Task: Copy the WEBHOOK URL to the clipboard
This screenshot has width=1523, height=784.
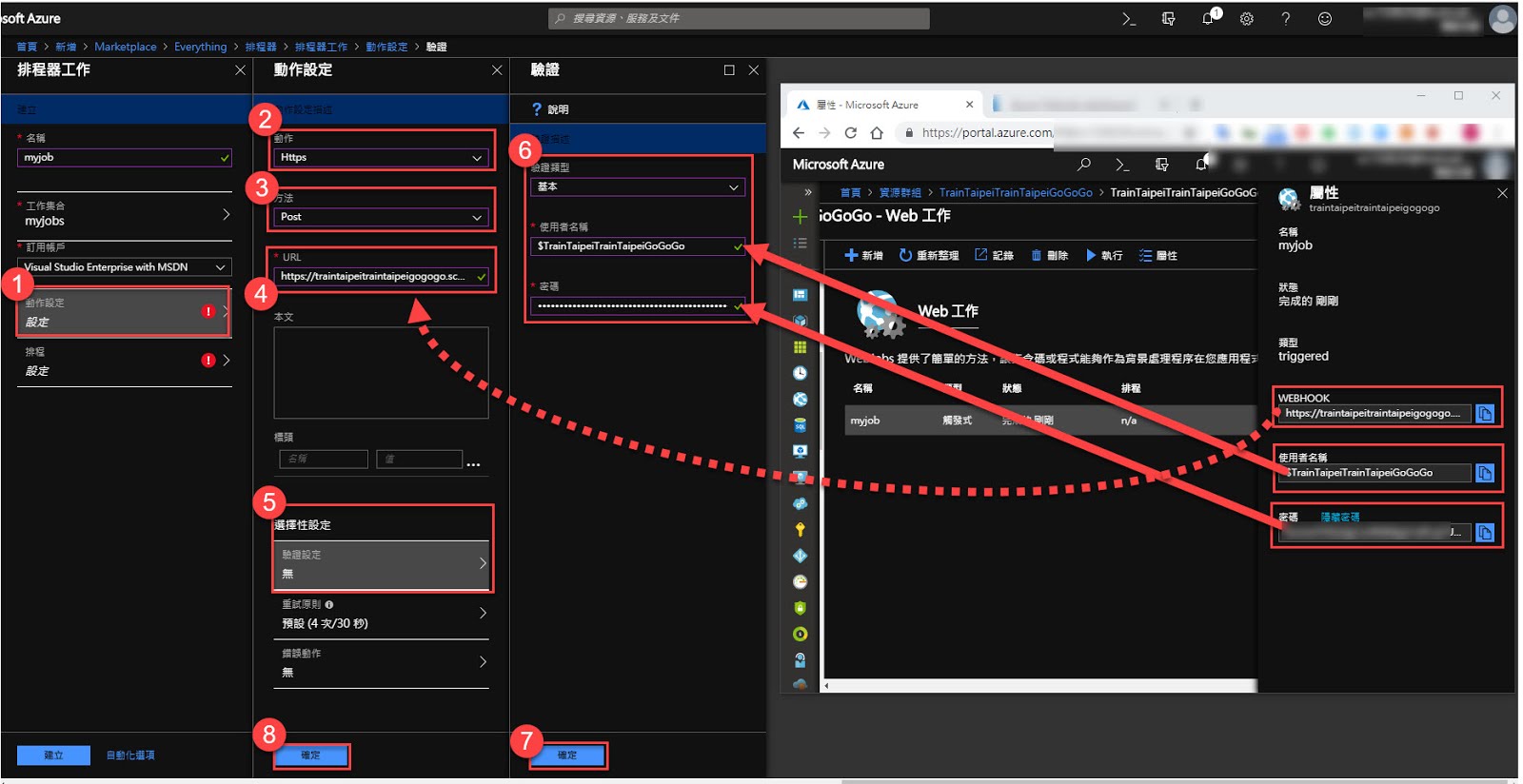Action: [x=1485, y=413]
